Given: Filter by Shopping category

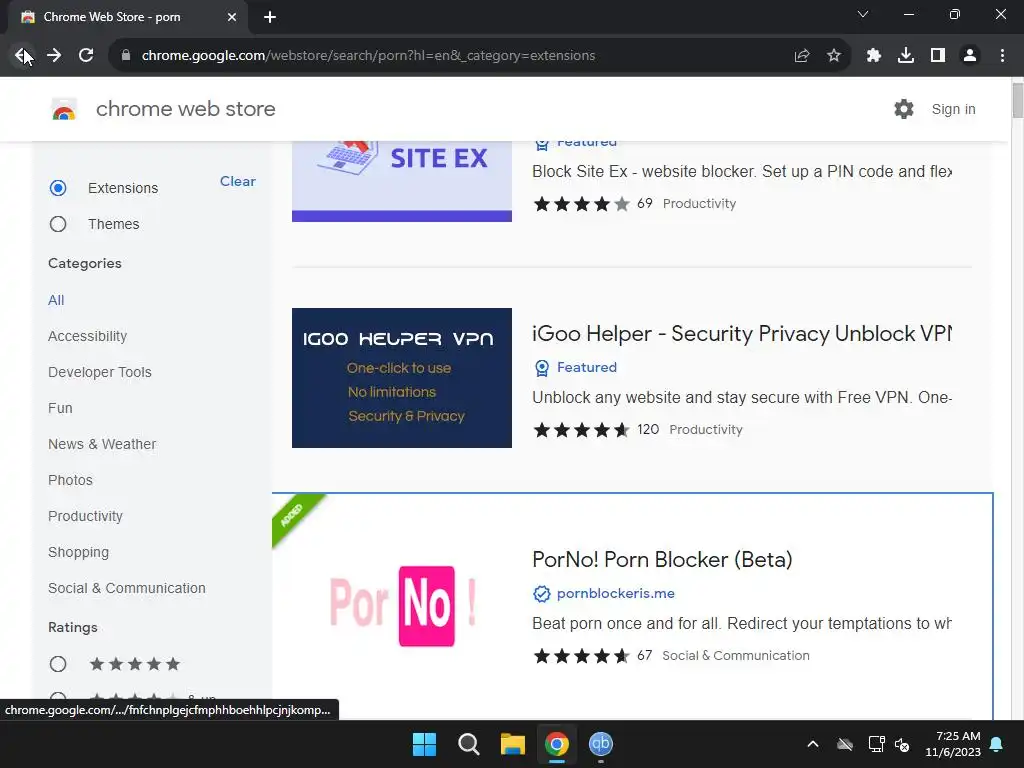Looking at the screenshot, I should [x=78, y=552].
